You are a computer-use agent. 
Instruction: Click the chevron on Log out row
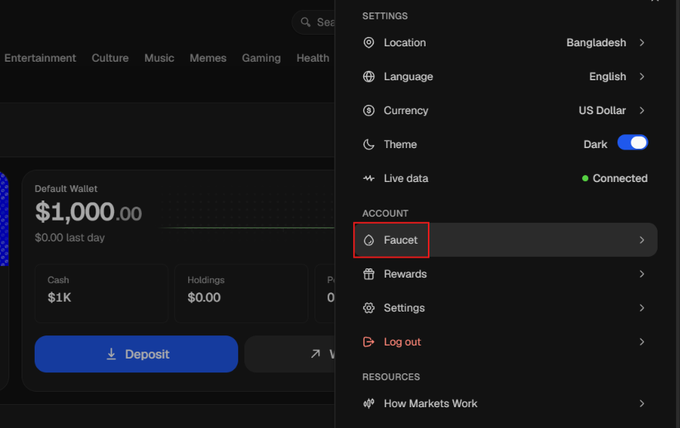click(x=642, y=342)
